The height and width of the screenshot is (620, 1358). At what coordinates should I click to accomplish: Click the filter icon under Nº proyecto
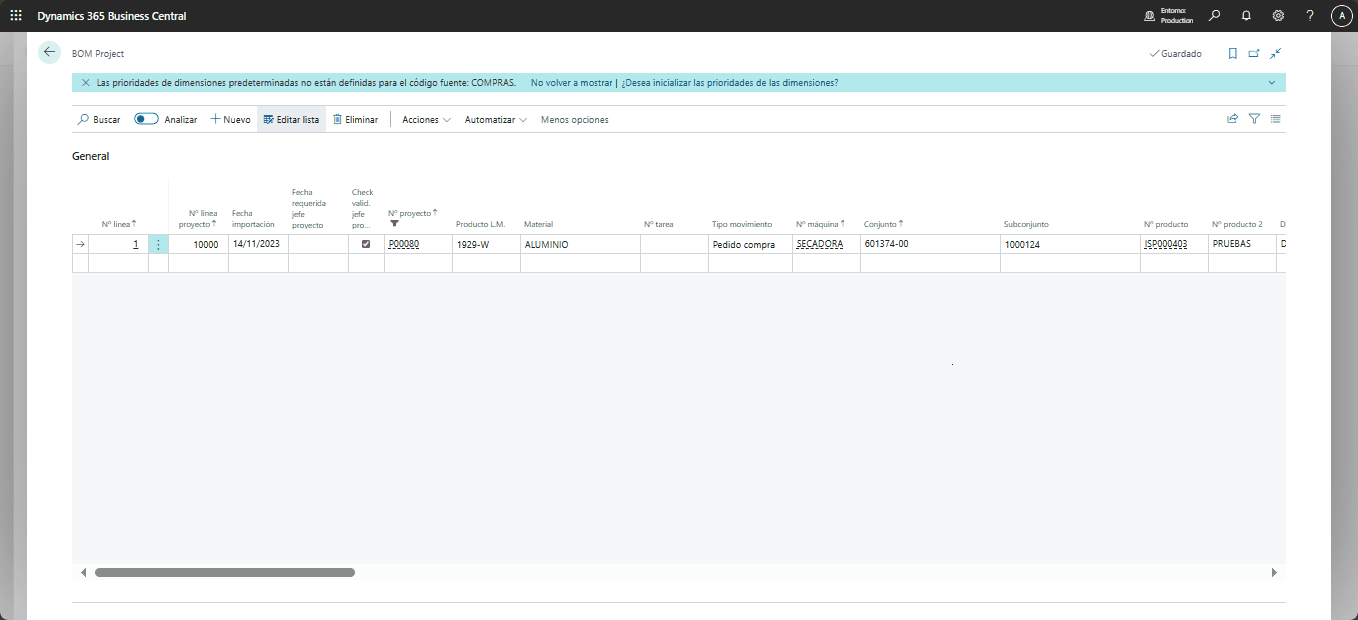click(x=394, y=224)
